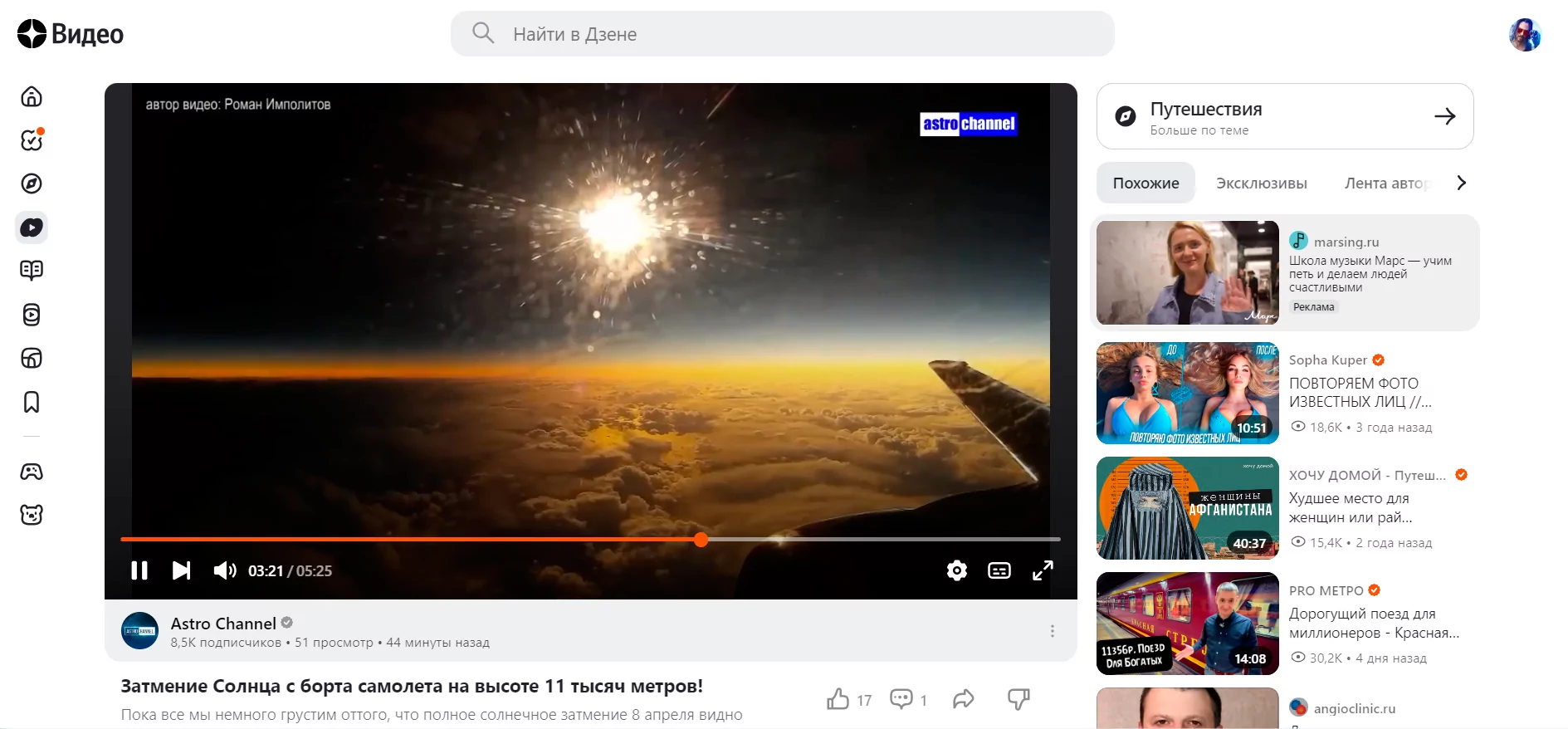
Task: Open the marsing.ru advertiser link
Action: (x=1346, y=242)
